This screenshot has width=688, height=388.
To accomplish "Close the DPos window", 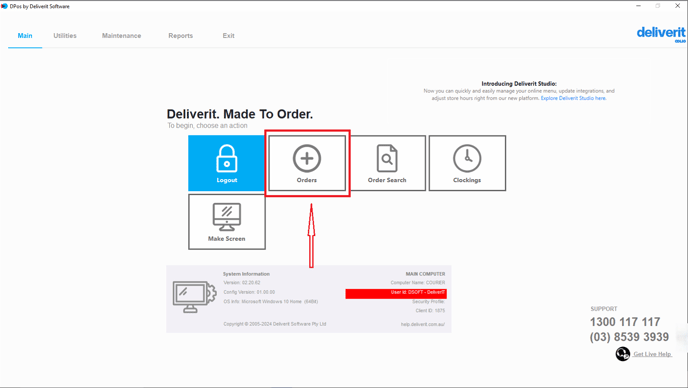I will (677, 6).
